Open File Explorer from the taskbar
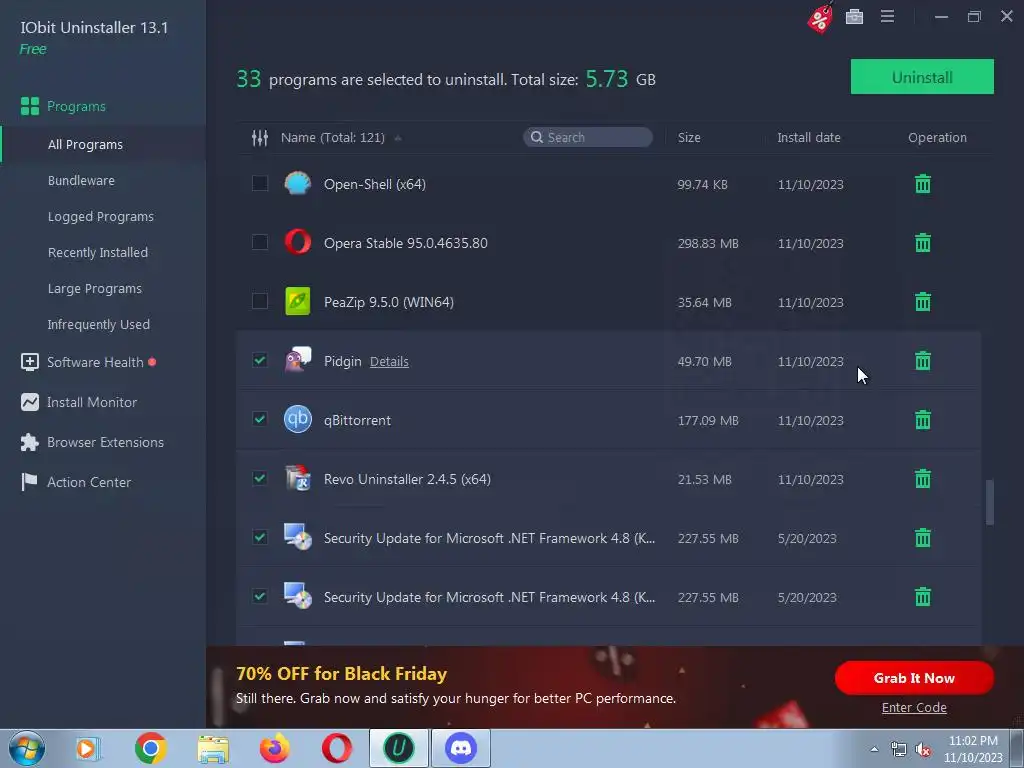The image size is (1024, 768). (213, 749)
